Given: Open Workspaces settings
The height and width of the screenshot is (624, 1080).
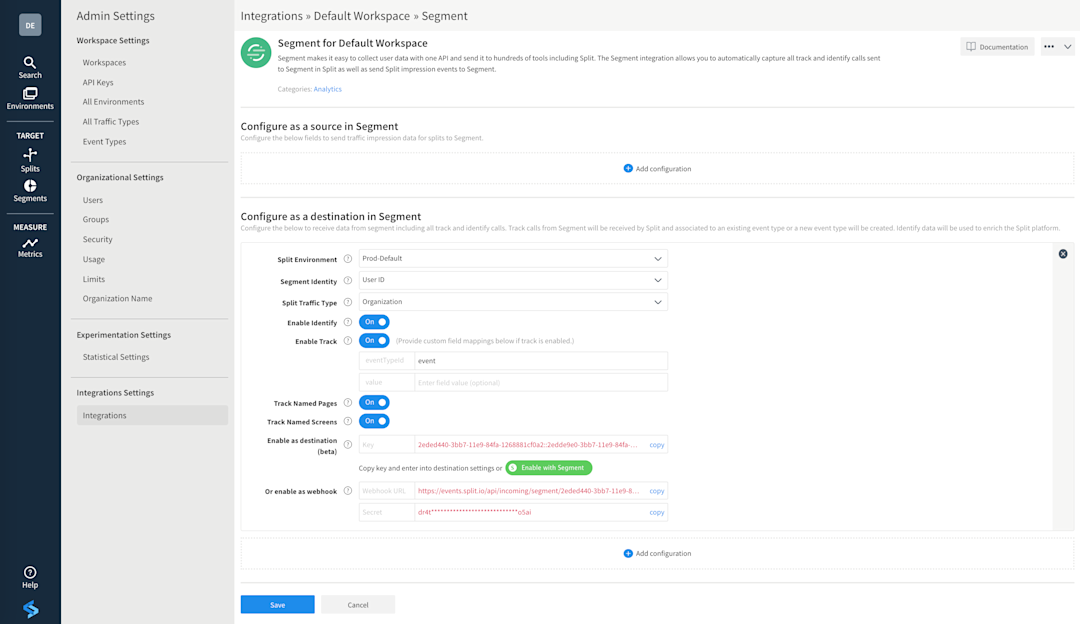Looking at the screenshot, I should click(104, 63).
